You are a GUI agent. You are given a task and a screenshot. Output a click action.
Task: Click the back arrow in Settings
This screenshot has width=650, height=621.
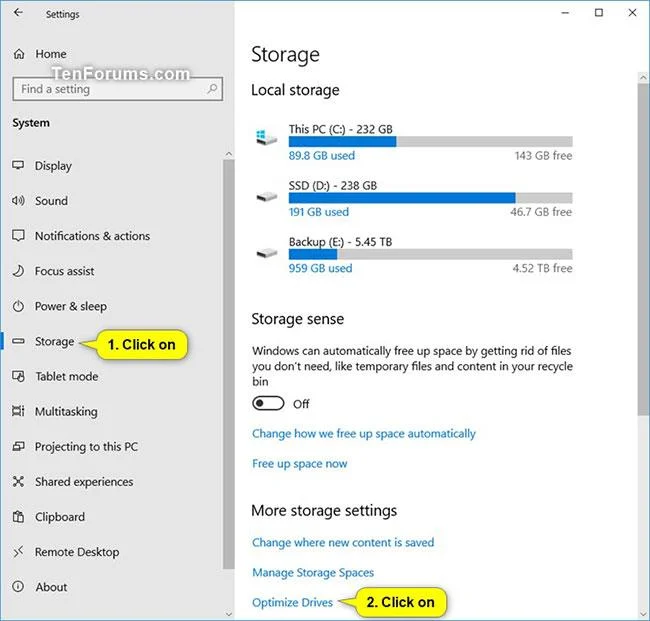pos(18,13)
